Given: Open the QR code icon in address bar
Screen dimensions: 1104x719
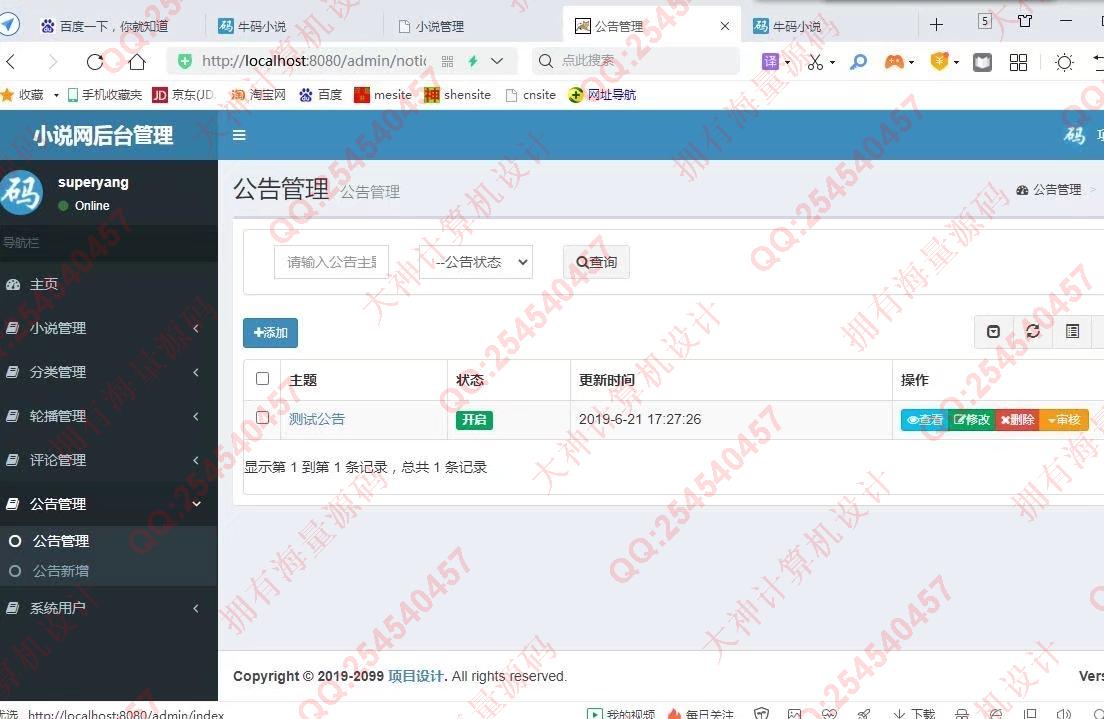Looking at the screenshot, I should tap(447, 61).
